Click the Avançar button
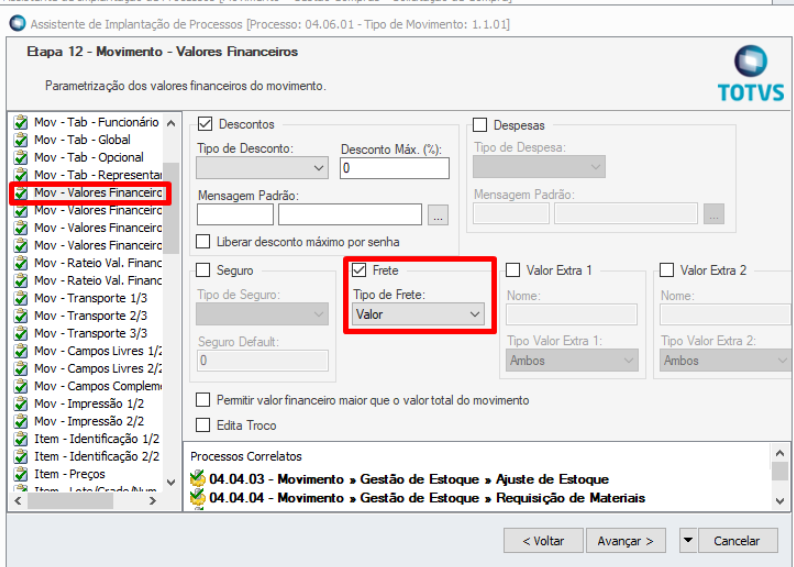The width and height of the screenshot is (794, 567). [x=625, y=541]
